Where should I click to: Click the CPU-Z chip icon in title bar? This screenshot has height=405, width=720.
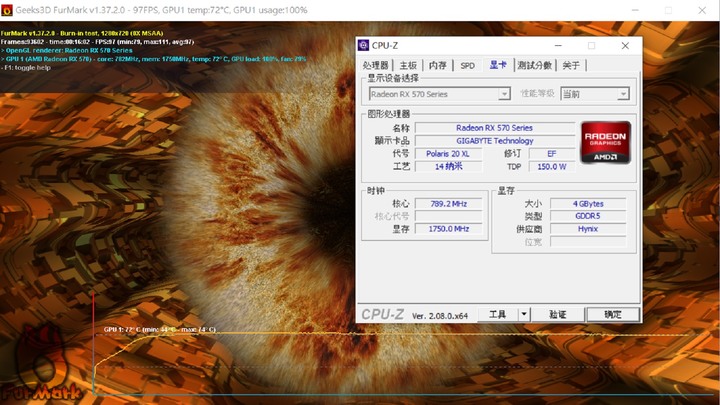363,45
